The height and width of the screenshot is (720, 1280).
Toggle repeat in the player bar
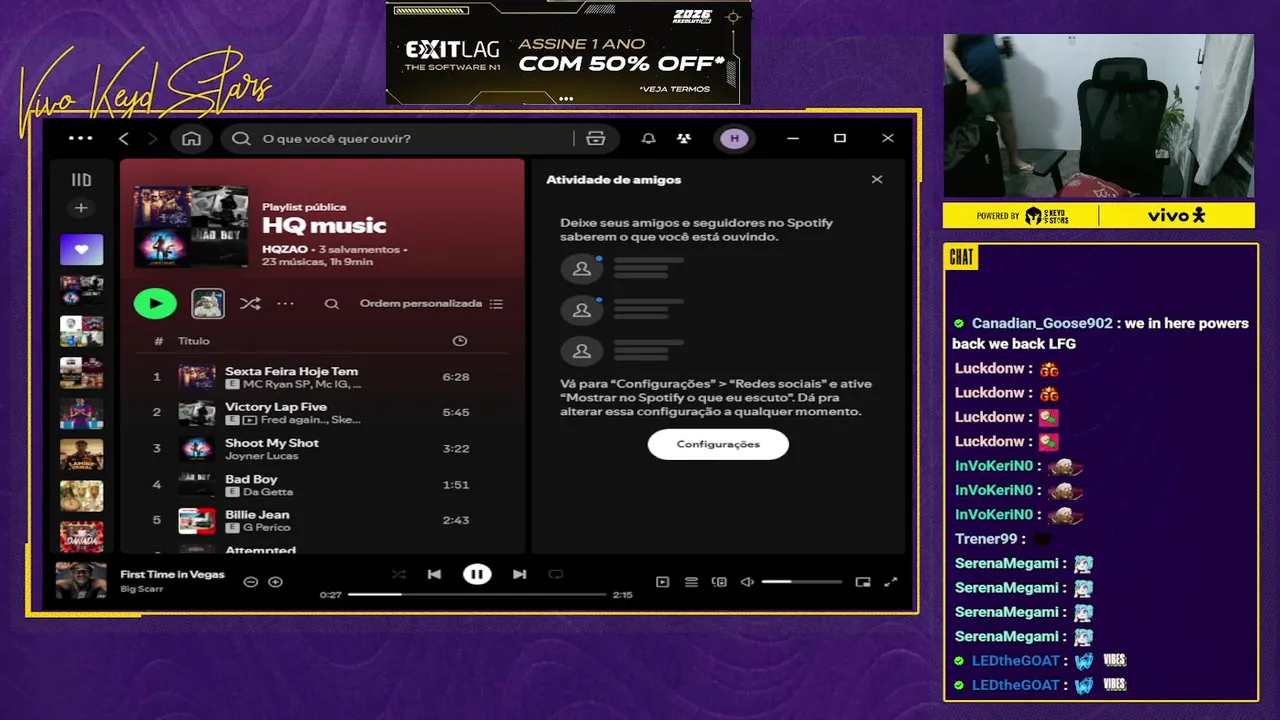coord(556,574)
